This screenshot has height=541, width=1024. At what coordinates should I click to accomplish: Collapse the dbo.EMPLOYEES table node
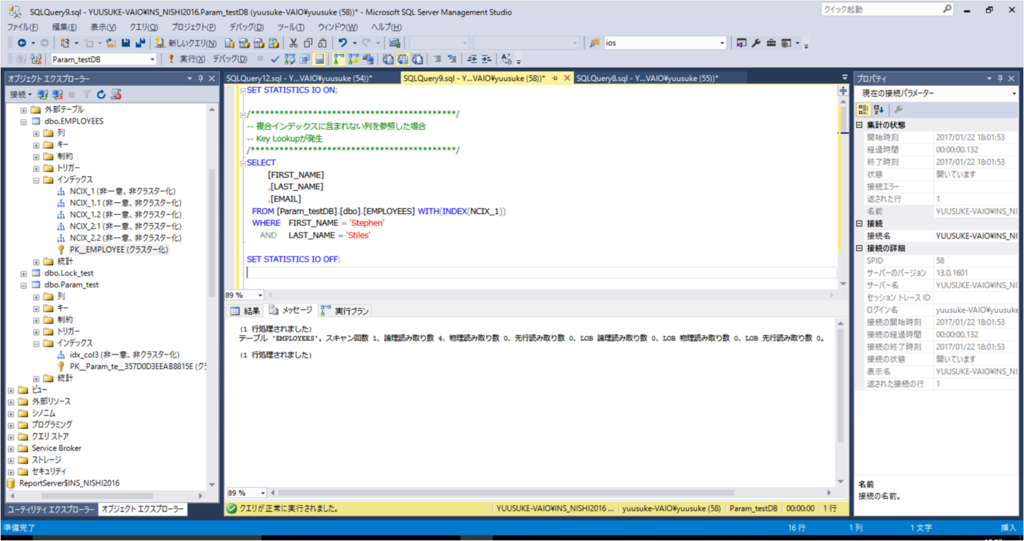(x=24, y=122)
